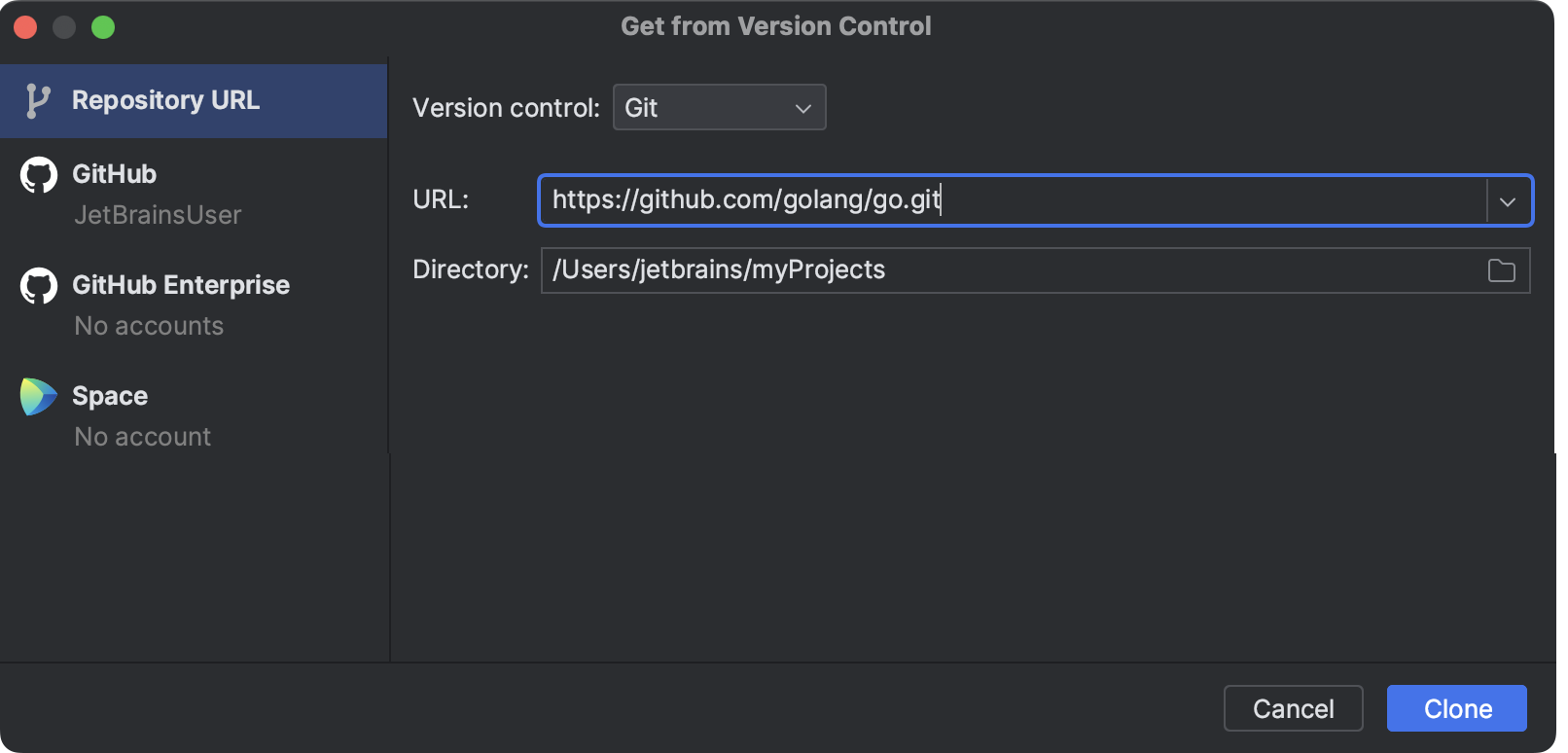Image resolution: width=1568 pixels, height=753 pixels.
Task: Click the Clone button
Action: click(x=1456, y=708)
